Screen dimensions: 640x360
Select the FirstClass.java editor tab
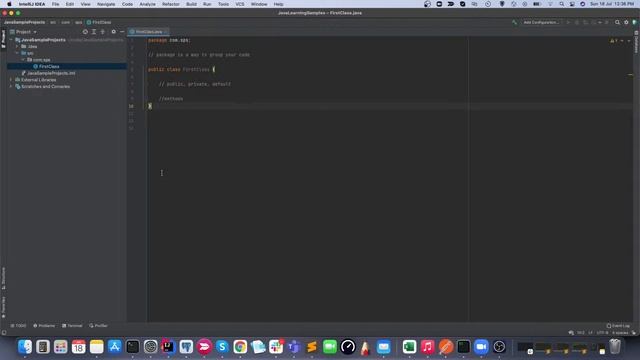(149, 32)
